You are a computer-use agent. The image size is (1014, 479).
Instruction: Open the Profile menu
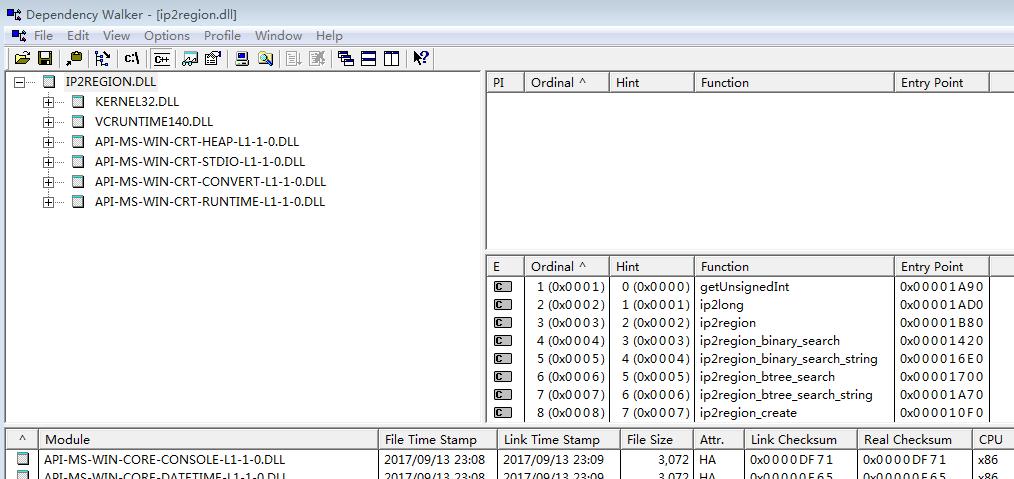tap(222, 36)
